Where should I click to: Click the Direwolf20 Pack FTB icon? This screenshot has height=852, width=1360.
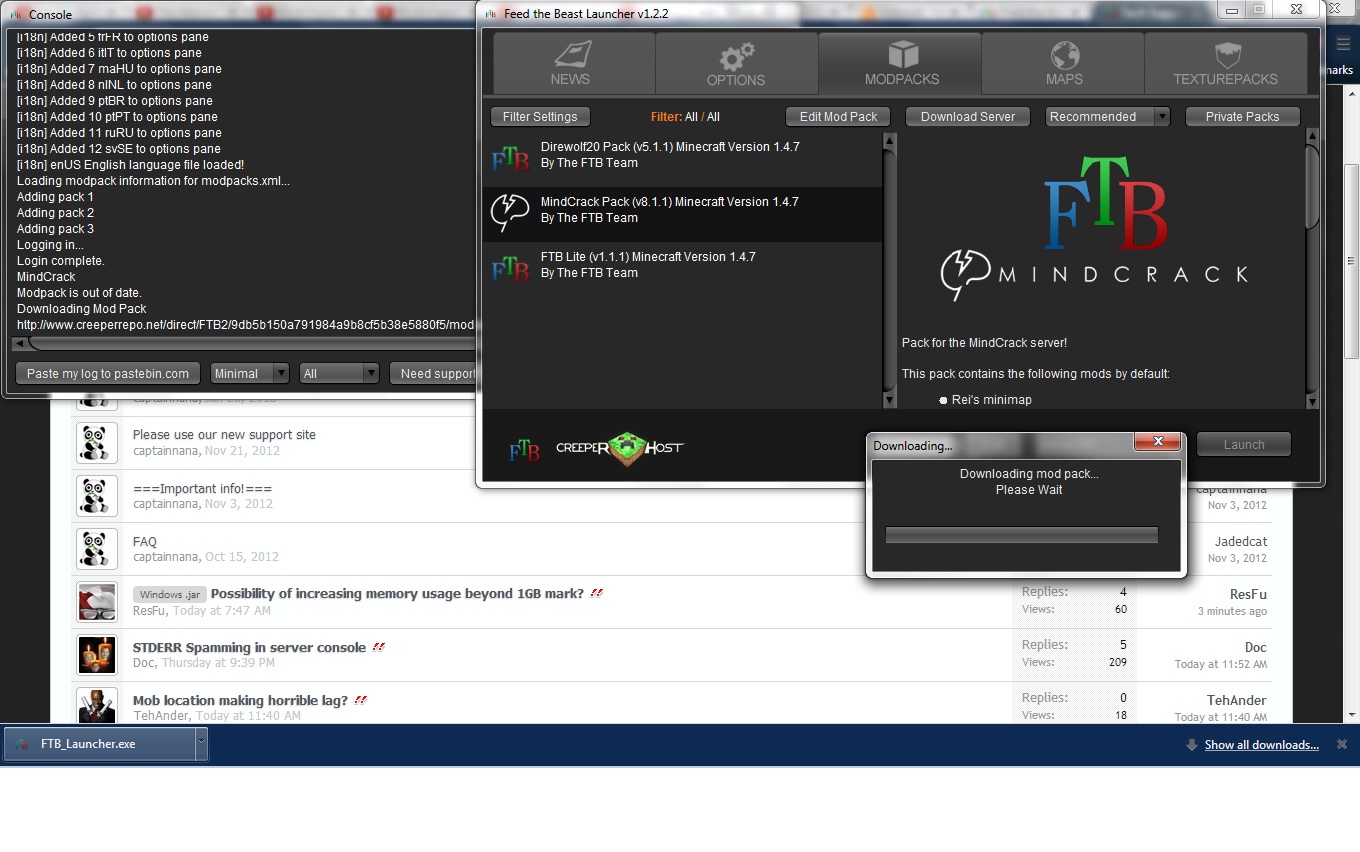tap(510, 159)
